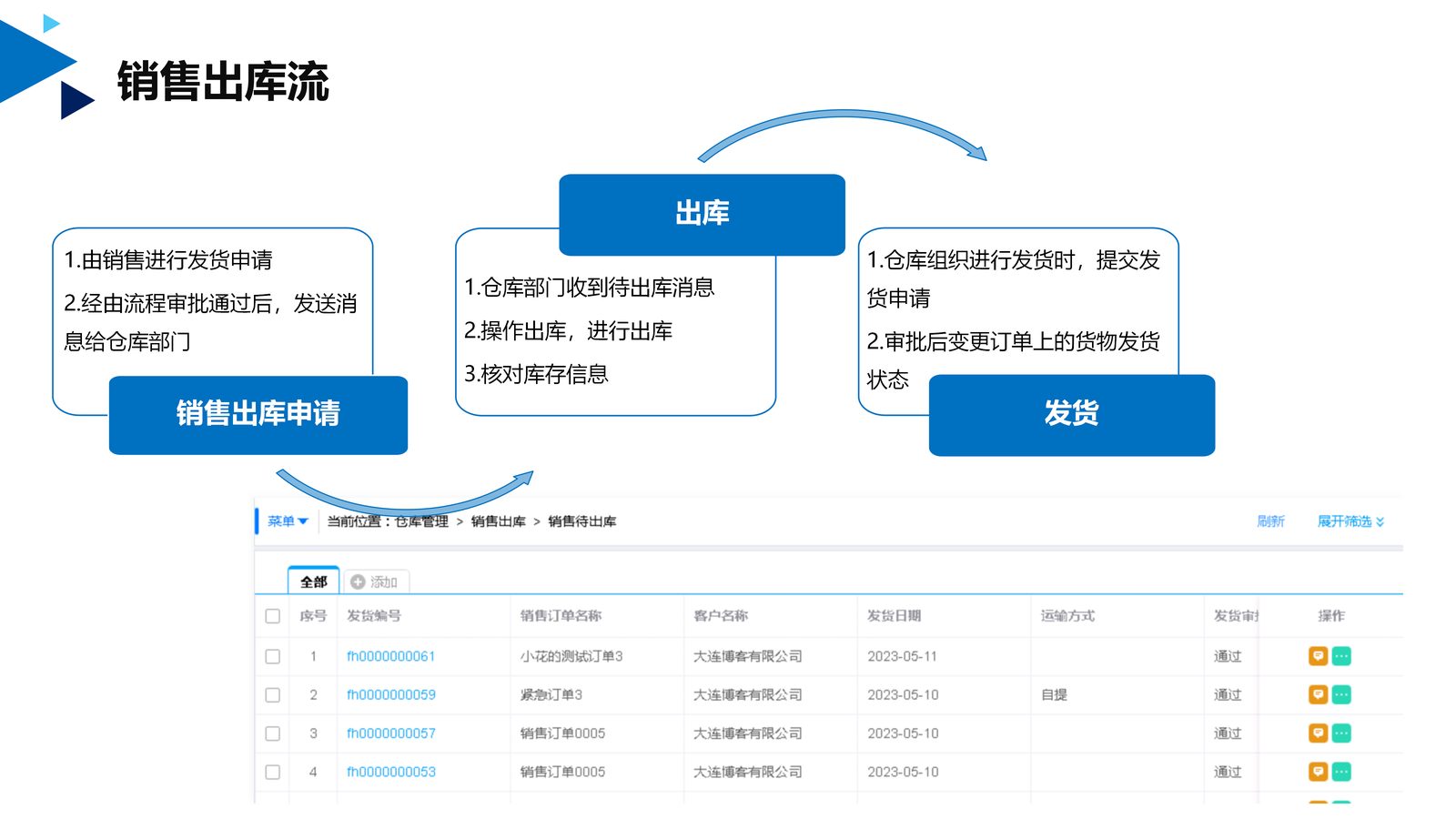Open shipment link fh0000000061
The height and width of the screenshot is (819, 1456).
391,656
